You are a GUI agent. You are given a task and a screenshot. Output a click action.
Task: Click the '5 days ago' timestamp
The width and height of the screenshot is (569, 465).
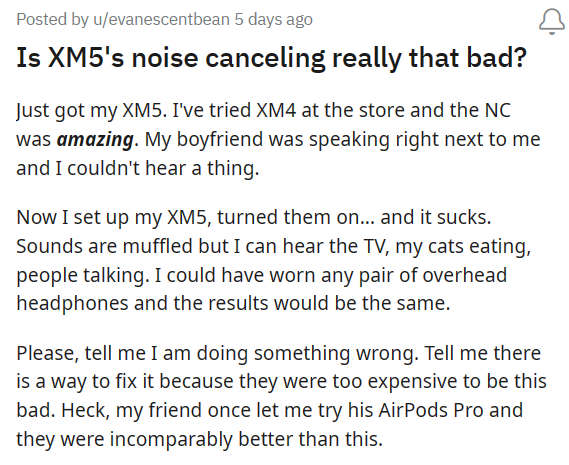[x=273, y=19]
